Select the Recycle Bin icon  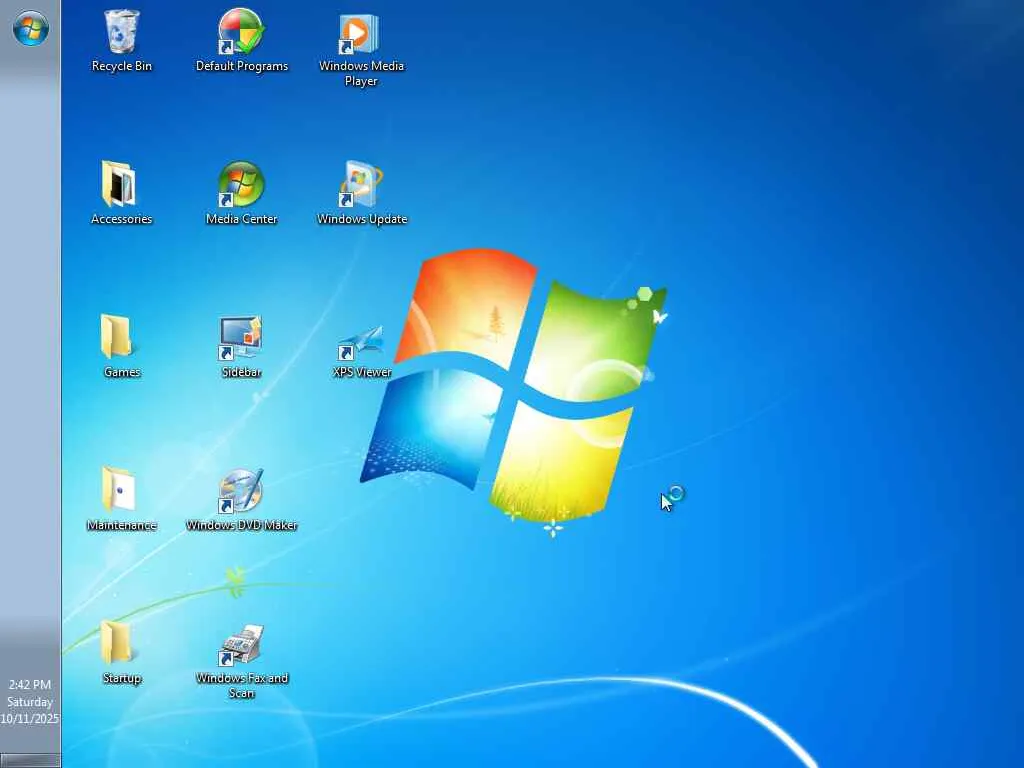click(121, 41)
